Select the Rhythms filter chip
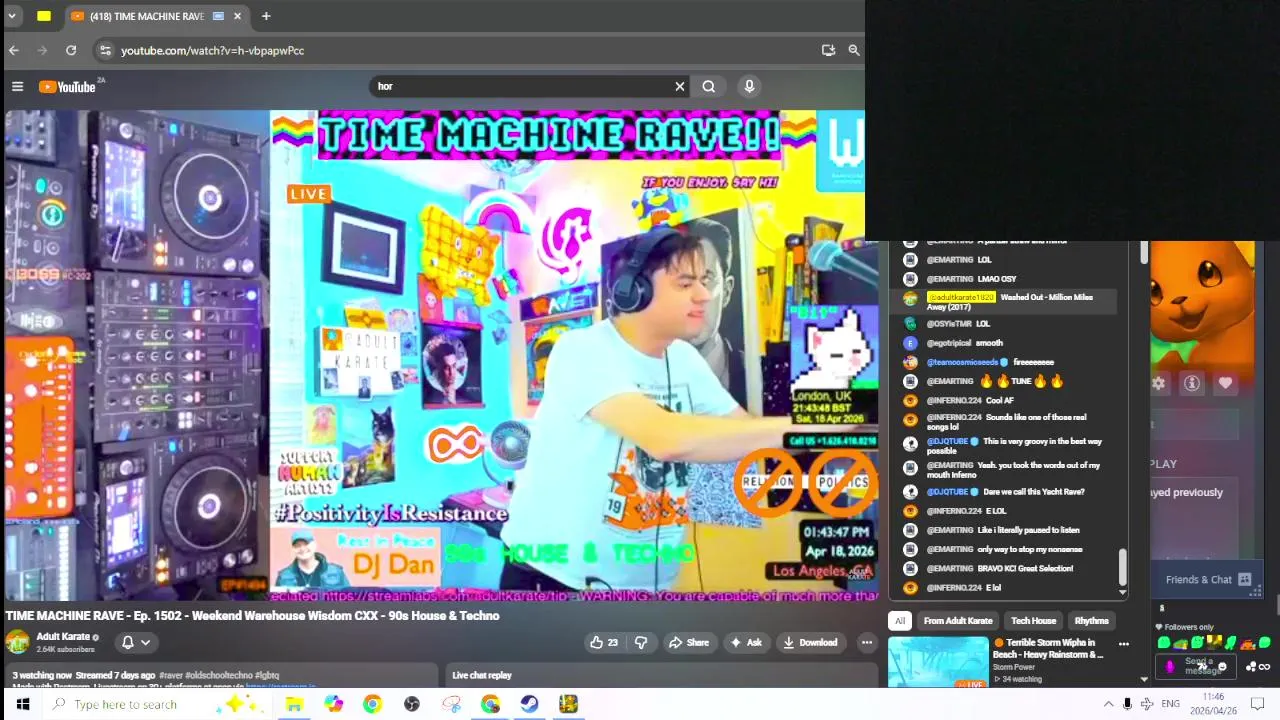This screenshot has width=1280, height=720. [x=1091, y=621]
